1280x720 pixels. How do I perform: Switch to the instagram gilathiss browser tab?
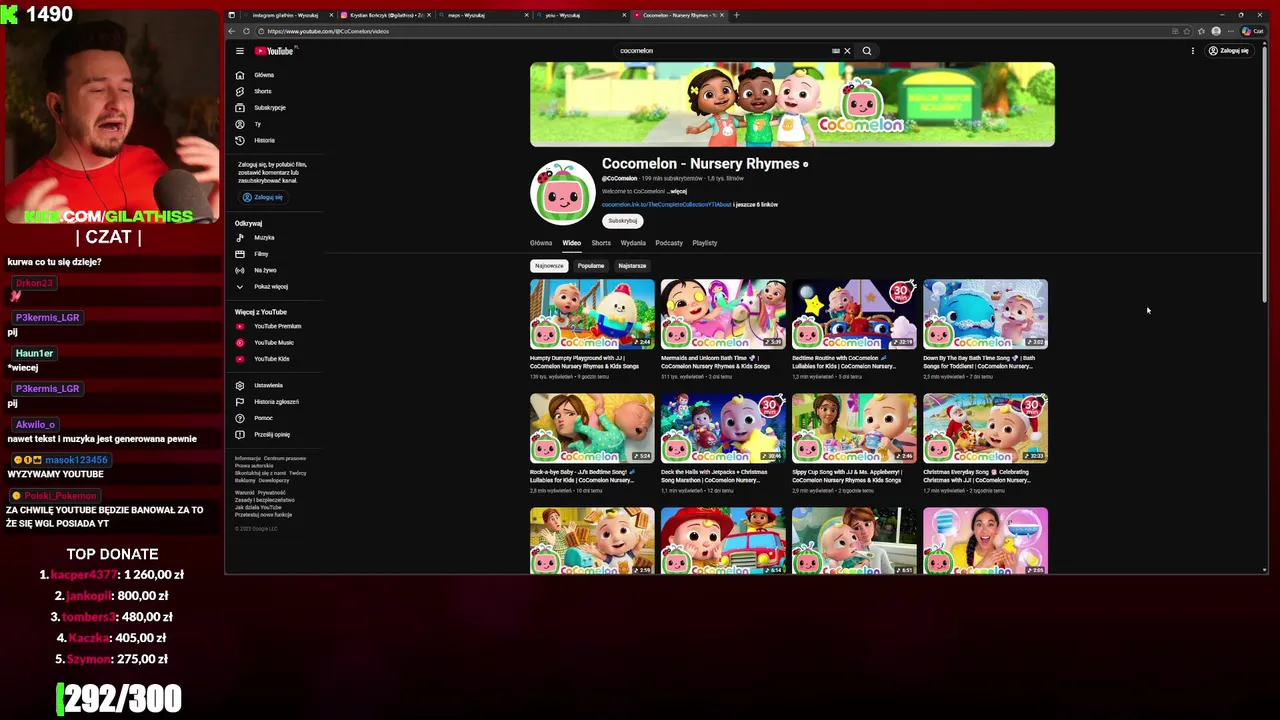tap(285, 15)
